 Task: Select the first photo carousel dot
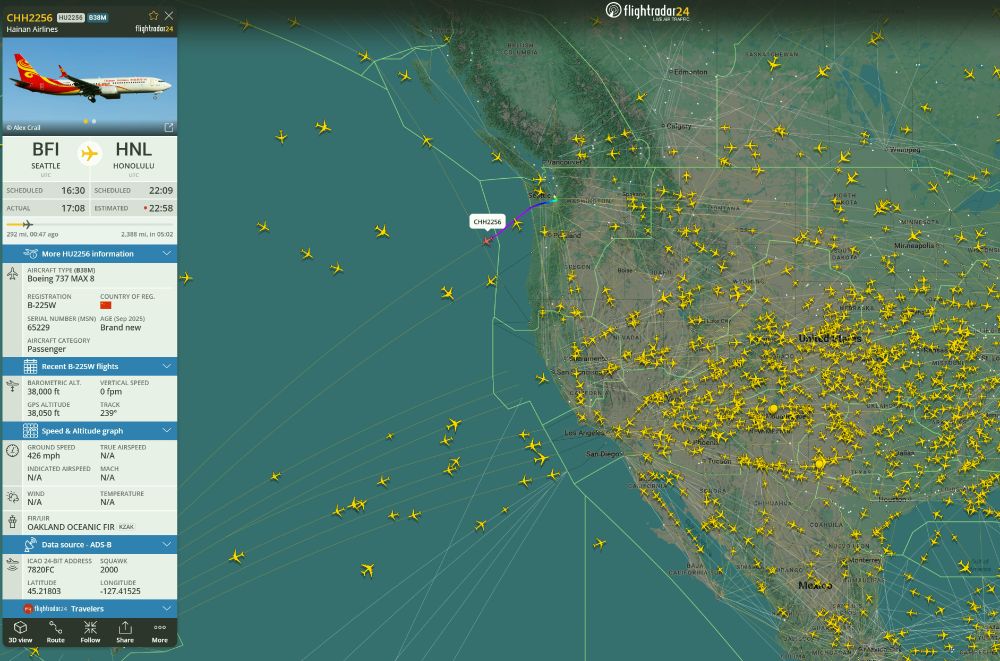click(86, 121)
